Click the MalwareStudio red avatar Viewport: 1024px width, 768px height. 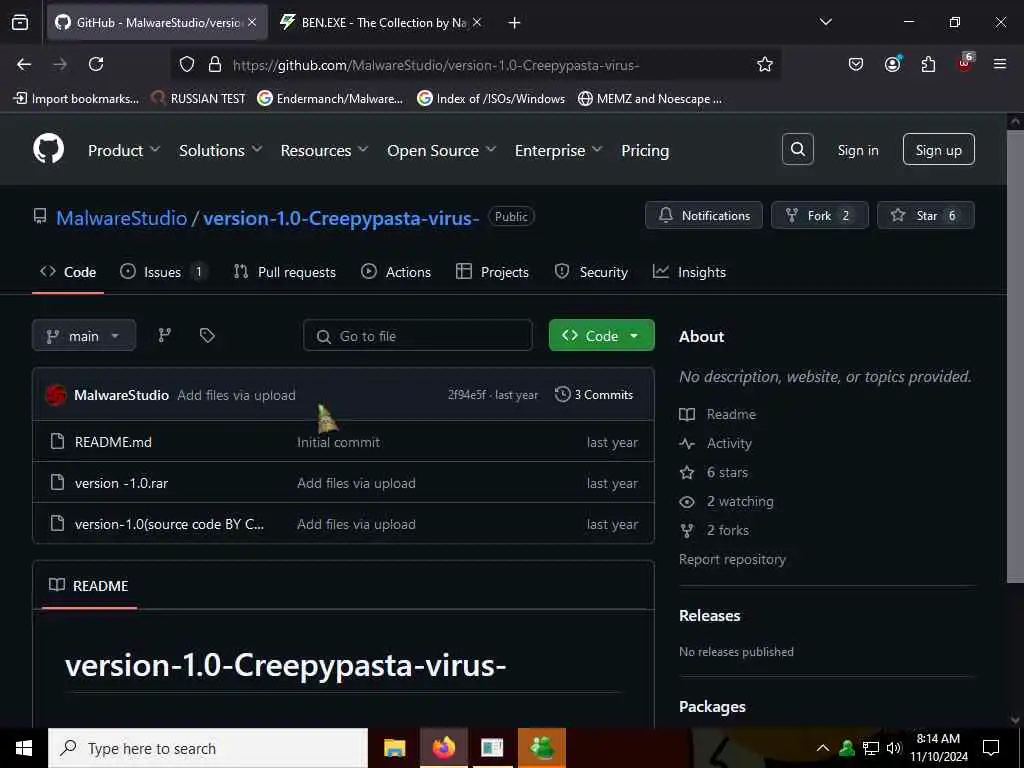(x=56, y=394)
